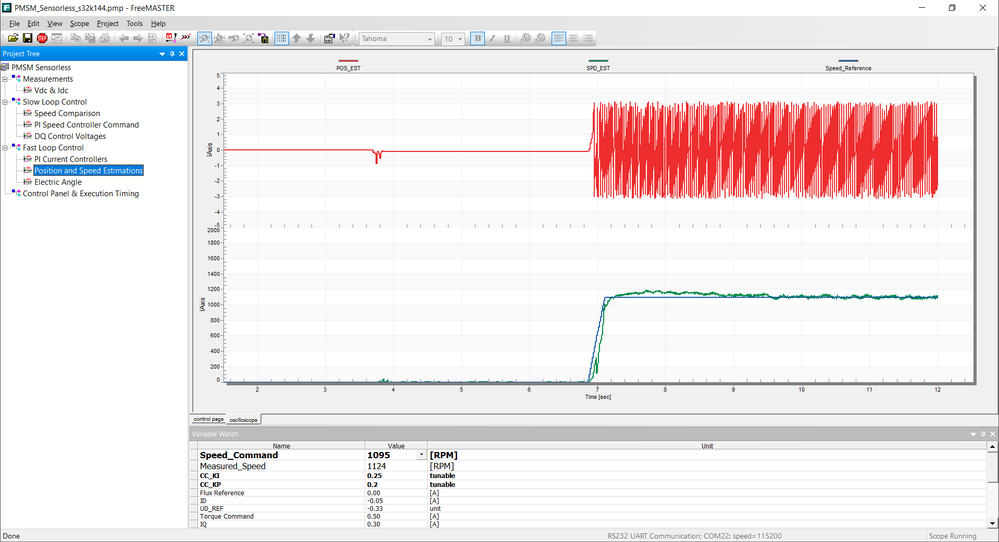Click the forward arrow navigation icon
The width and height of the screenshot is (999, 542).
coord(138,39)
